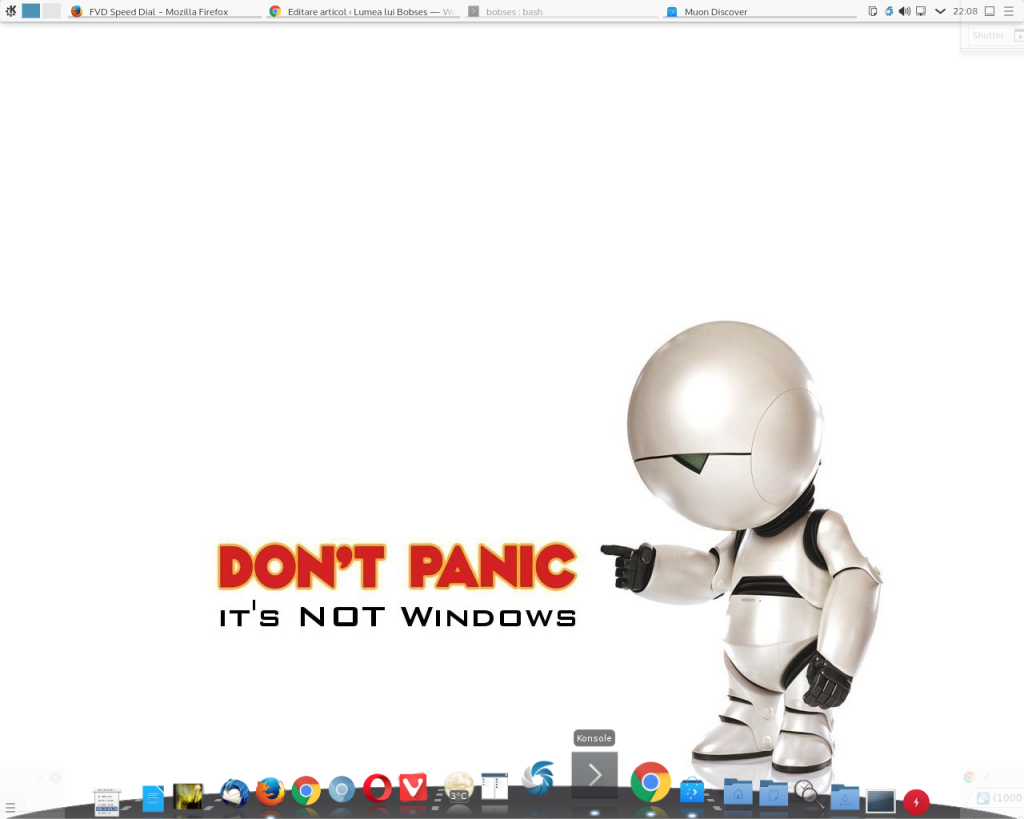Open the KDE application launcher
Image resolution: width=1024 pixels, height=819 pixels.
click(x=10, y=11)
